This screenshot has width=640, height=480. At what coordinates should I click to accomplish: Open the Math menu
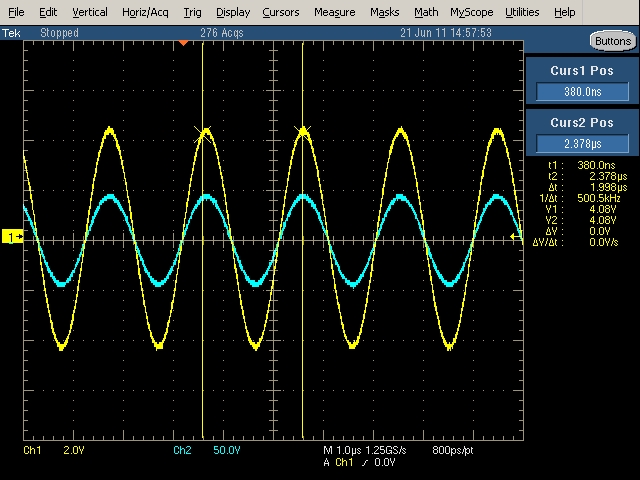tap(426, 12)
